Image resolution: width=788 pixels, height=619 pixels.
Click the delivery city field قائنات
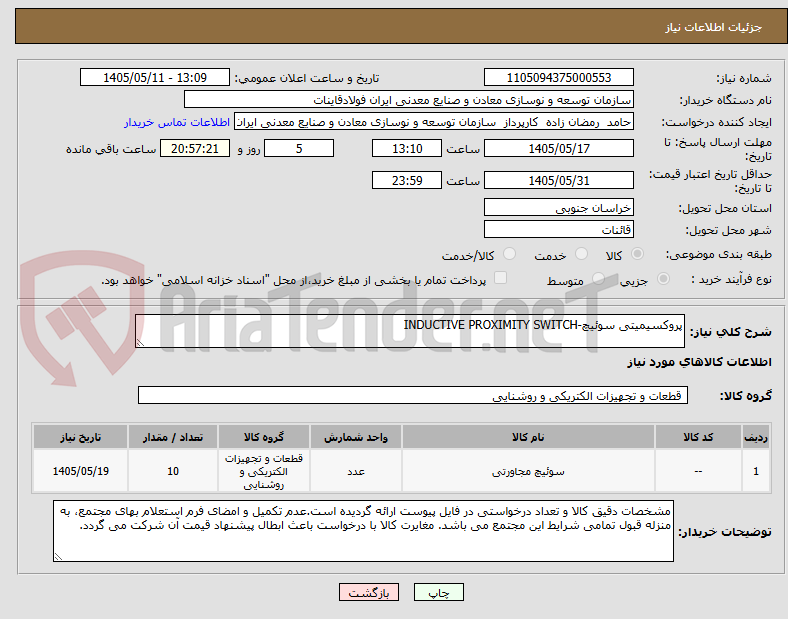point(559,229)
